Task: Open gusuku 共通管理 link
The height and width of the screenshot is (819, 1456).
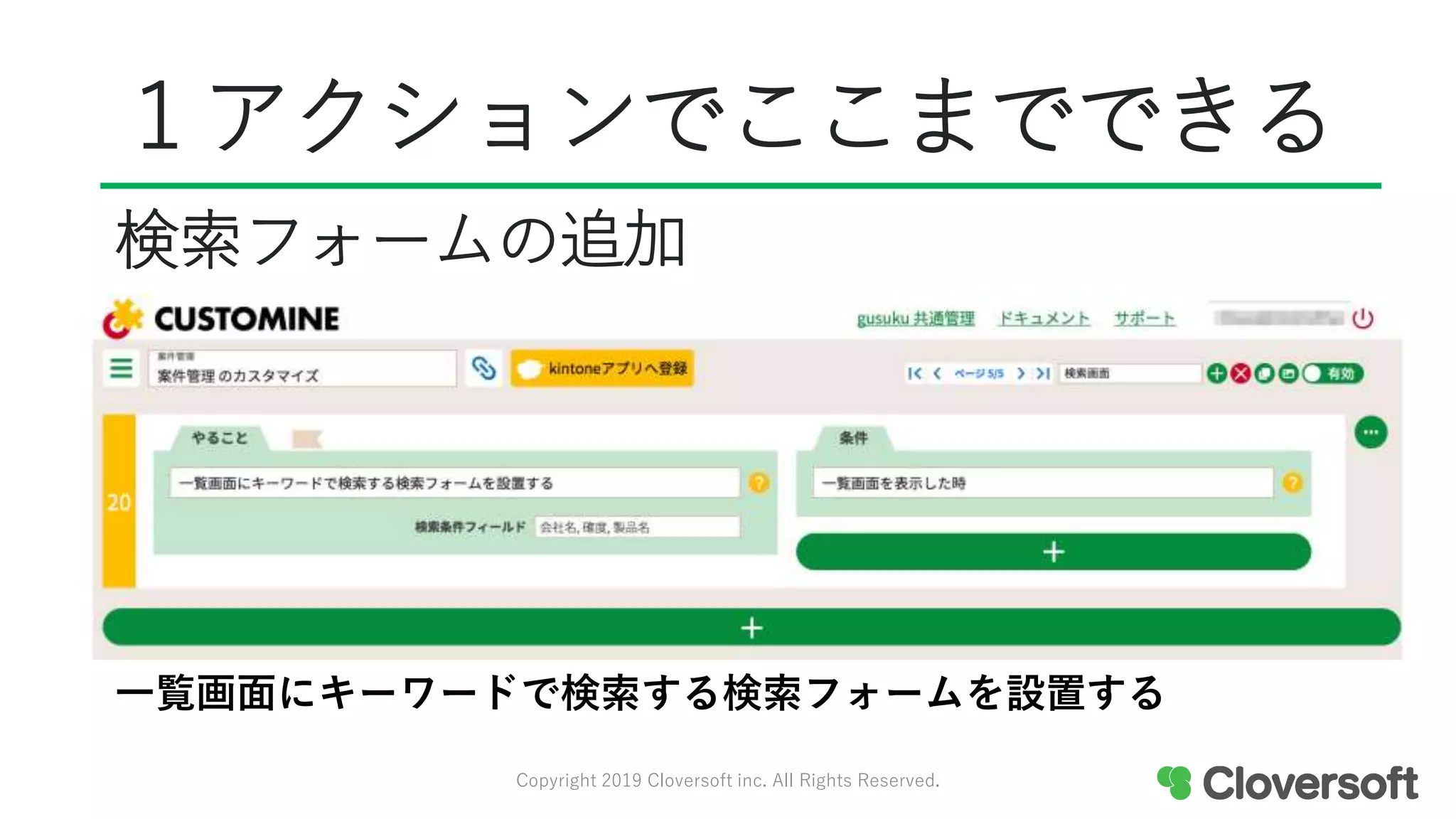Action: (916, 318)
